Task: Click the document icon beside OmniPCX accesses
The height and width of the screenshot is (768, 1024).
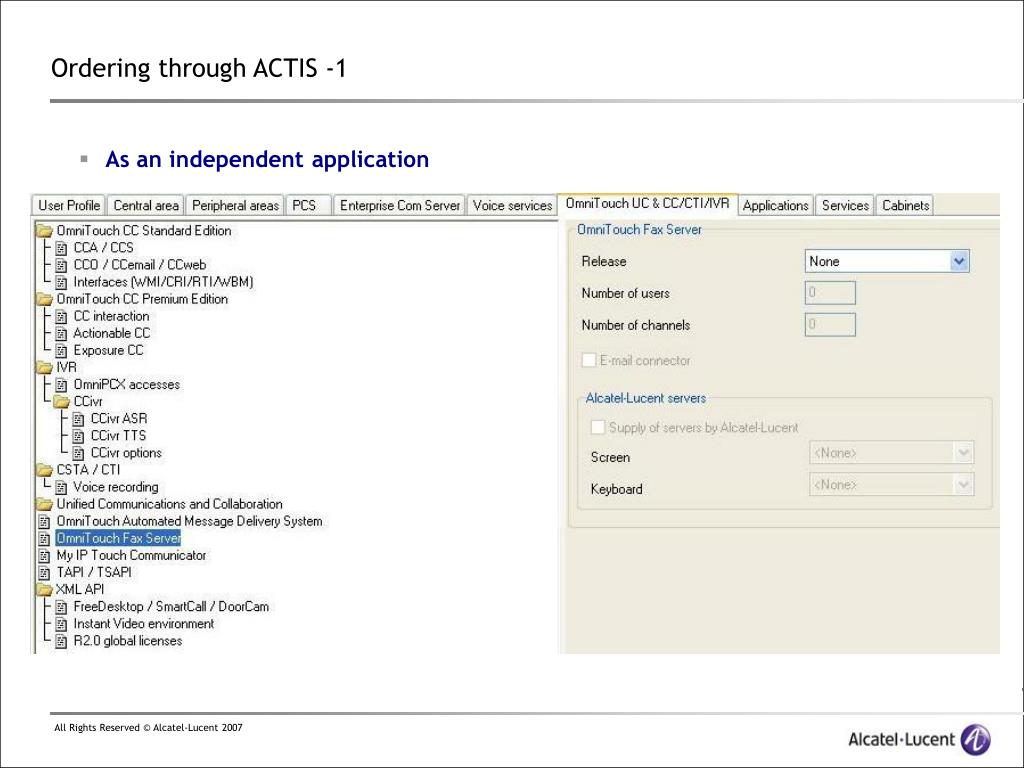Action: (x=61, y=385)
